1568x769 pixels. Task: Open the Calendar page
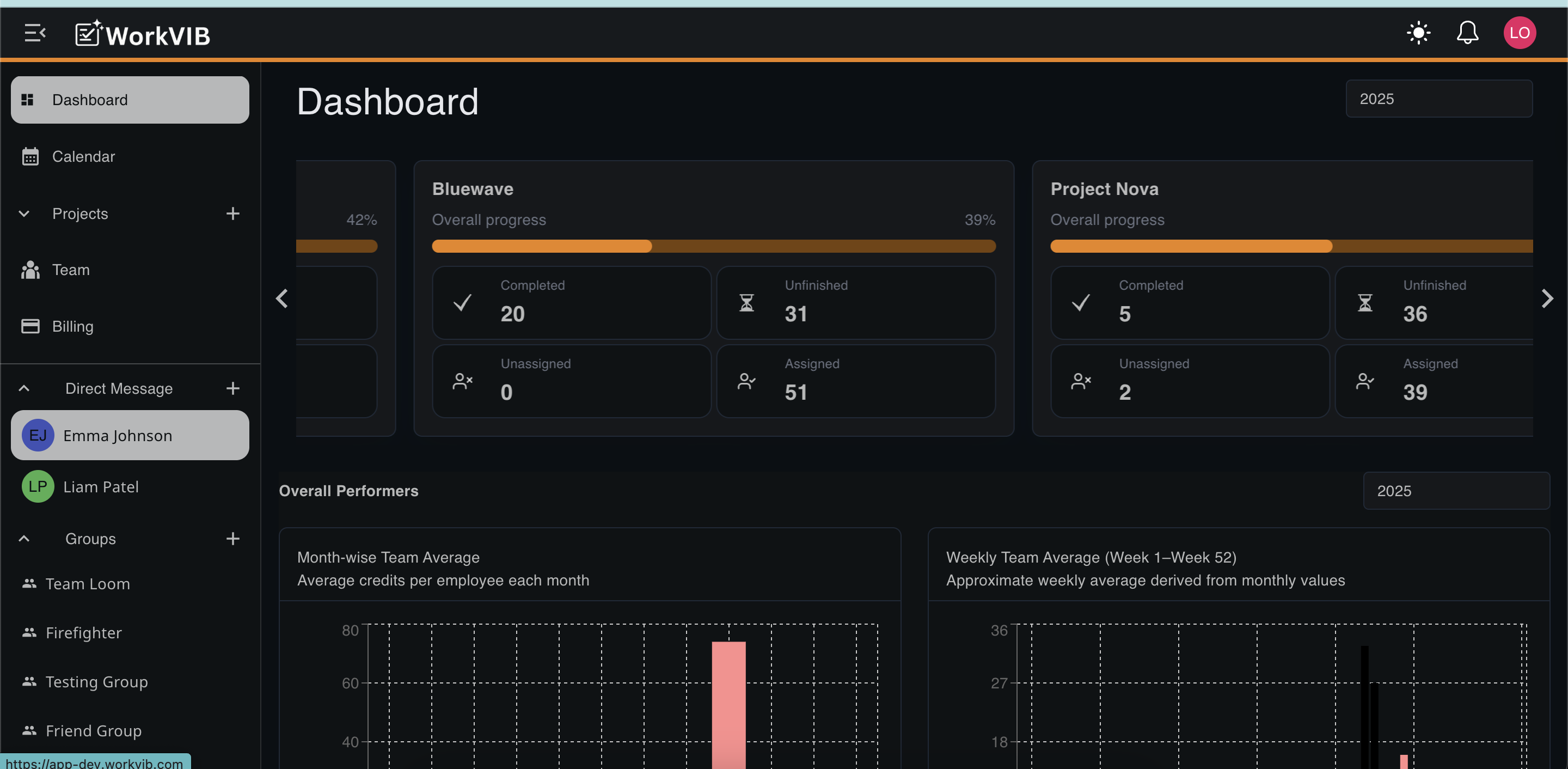[x=83, y=156]
